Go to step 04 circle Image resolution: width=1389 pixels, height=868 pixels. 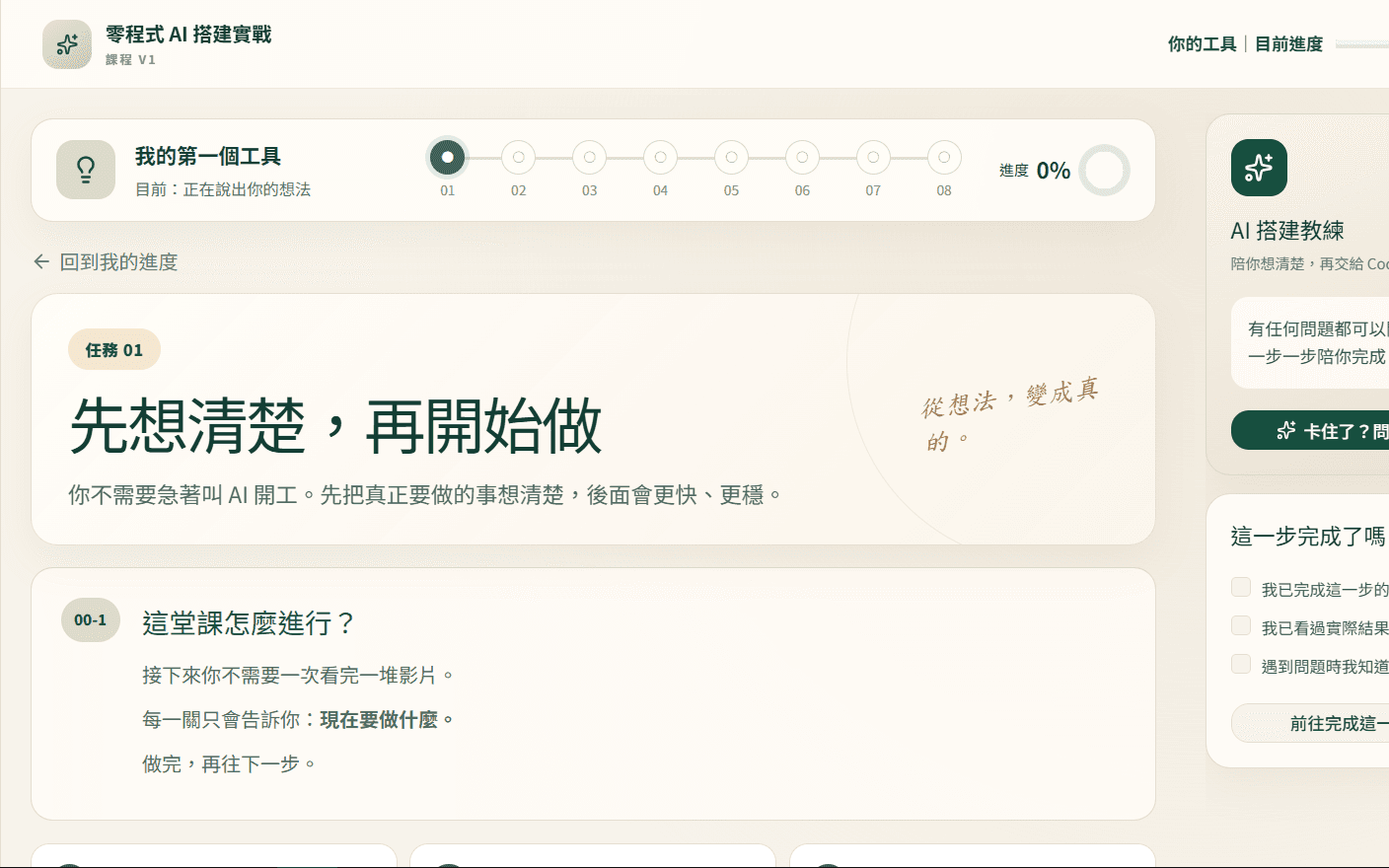pyautogui.click(x=661, y=157)
